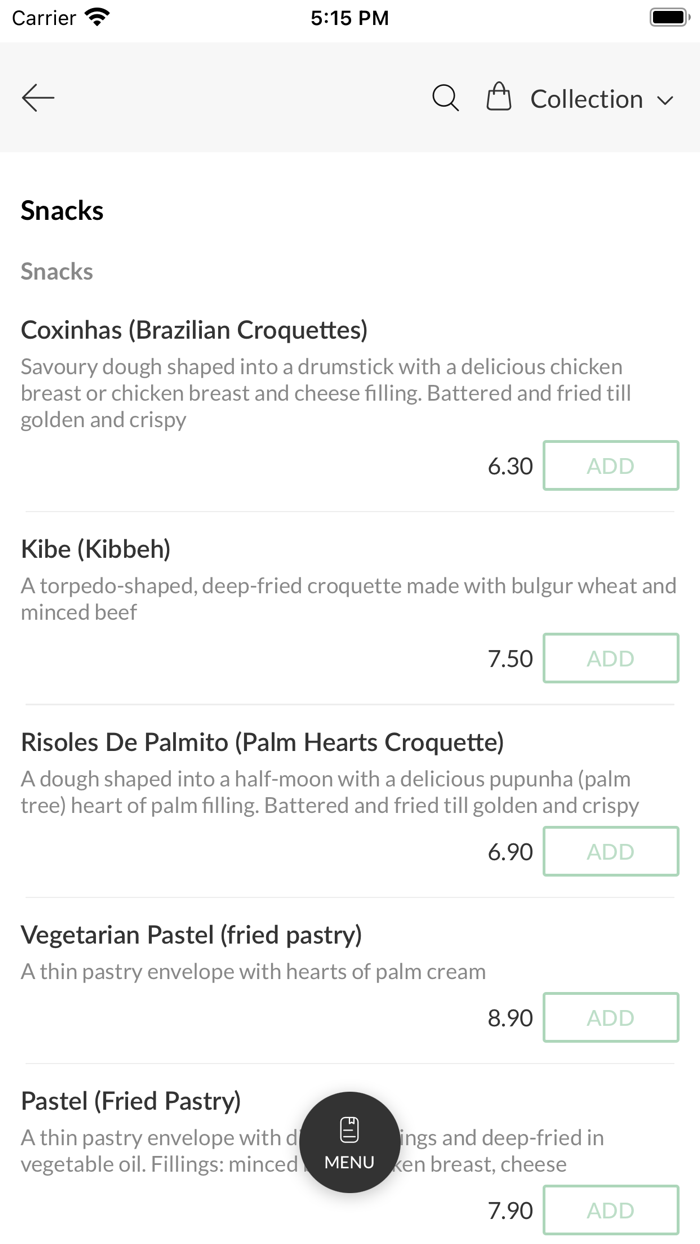Tap the Wi-Fi icon in status bar
This screenshot has width=700, height=1244.
click(x=95, y=16)
